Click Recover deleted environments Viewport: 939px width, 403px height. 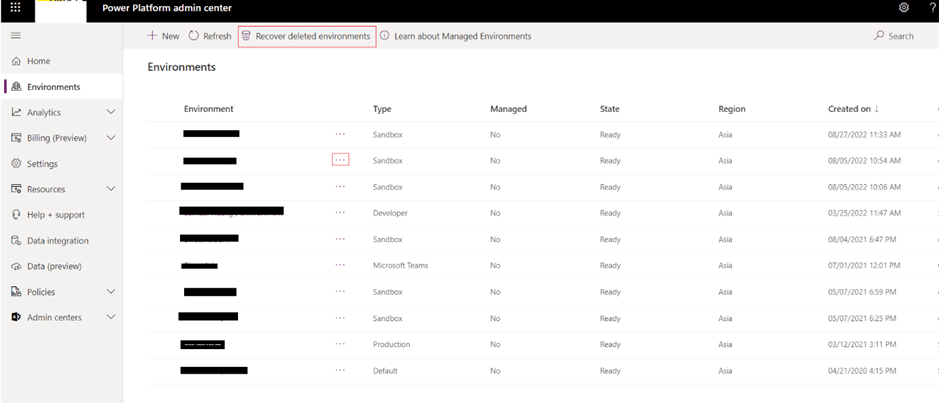pos(306,36)
